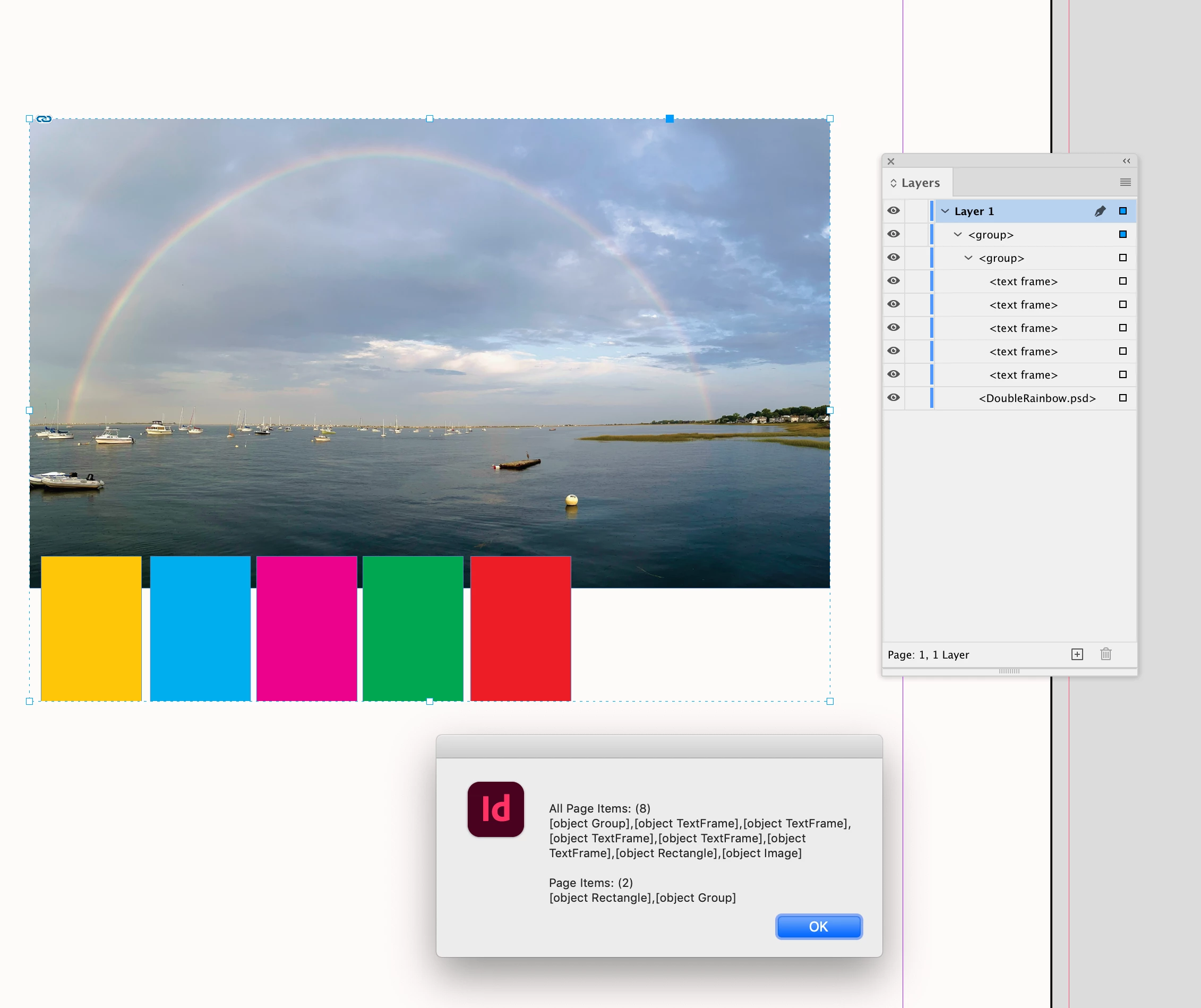Screen dimensions: 1201x1008
Task: Toggle lock box beside Layer 1
Action: pyautogui.click(x=917, y=211)
